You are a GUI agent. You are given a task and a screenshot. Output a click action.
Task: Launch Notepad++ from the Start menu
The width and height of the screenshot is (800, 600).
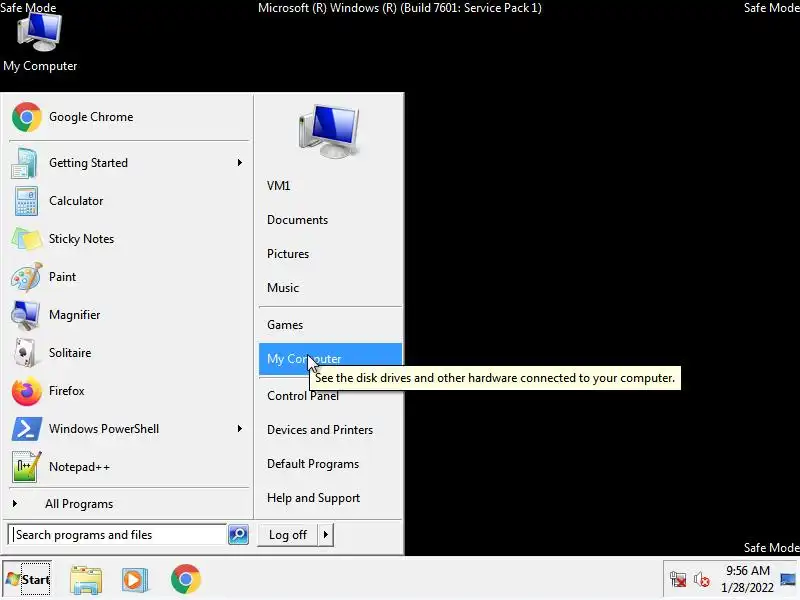point(129,467)
